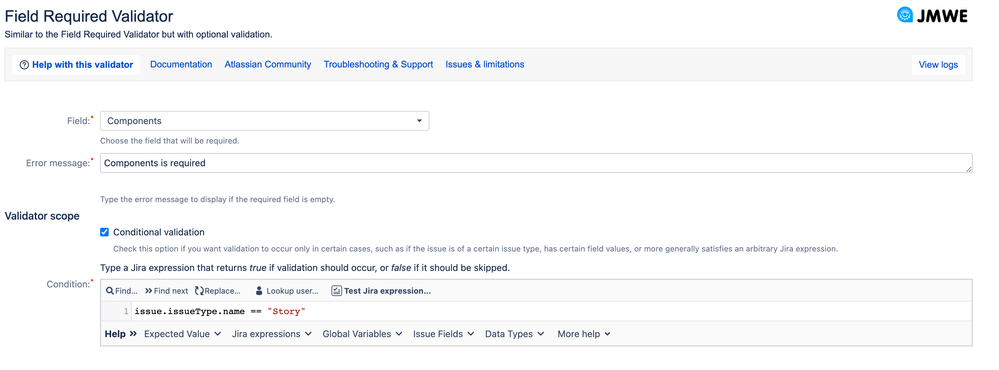999x370 pixels.
Task: Open the Data Types menu
Action: coord(515,334)
